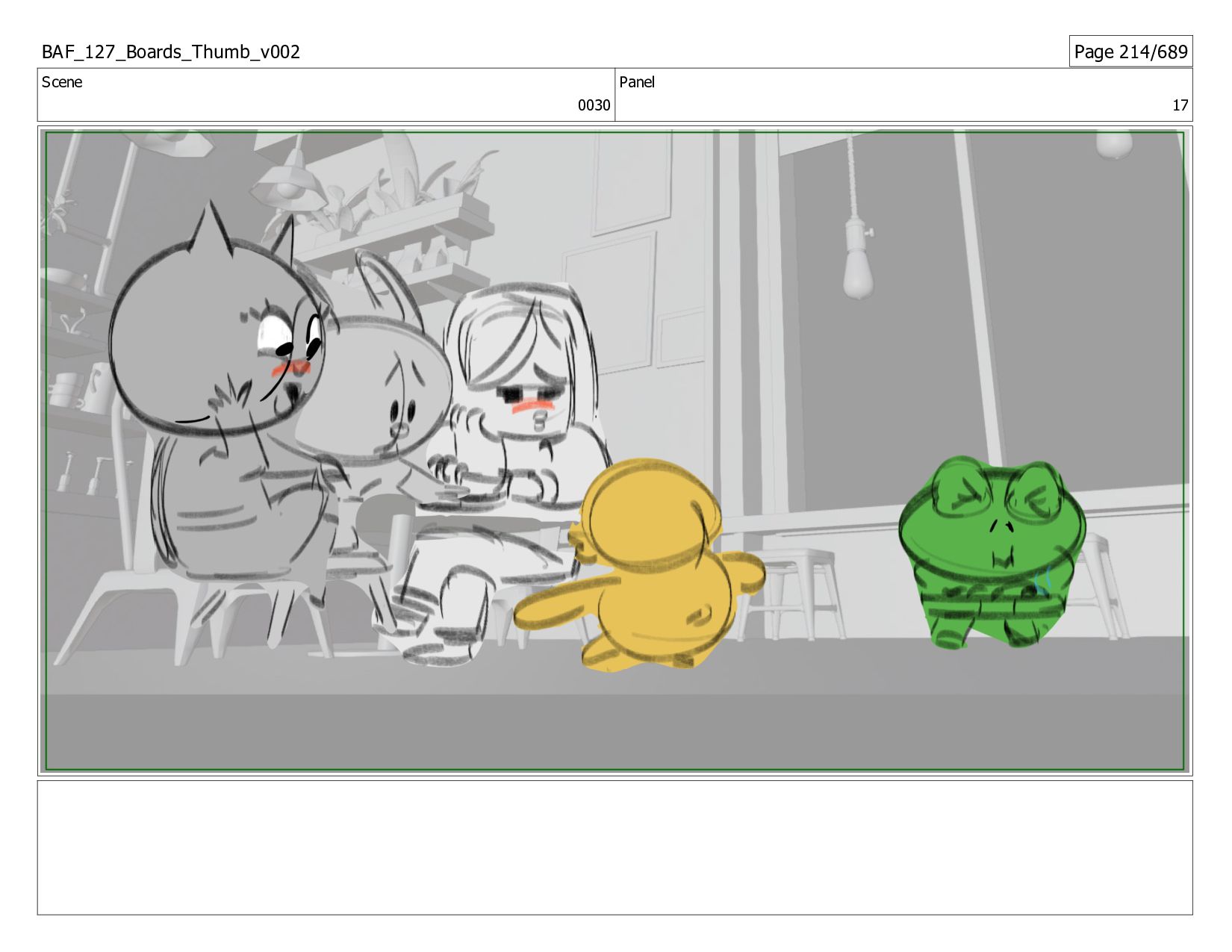Click the storyboard panel image
This screenshot has height=952, width=1232.
[x=615, y=451]
